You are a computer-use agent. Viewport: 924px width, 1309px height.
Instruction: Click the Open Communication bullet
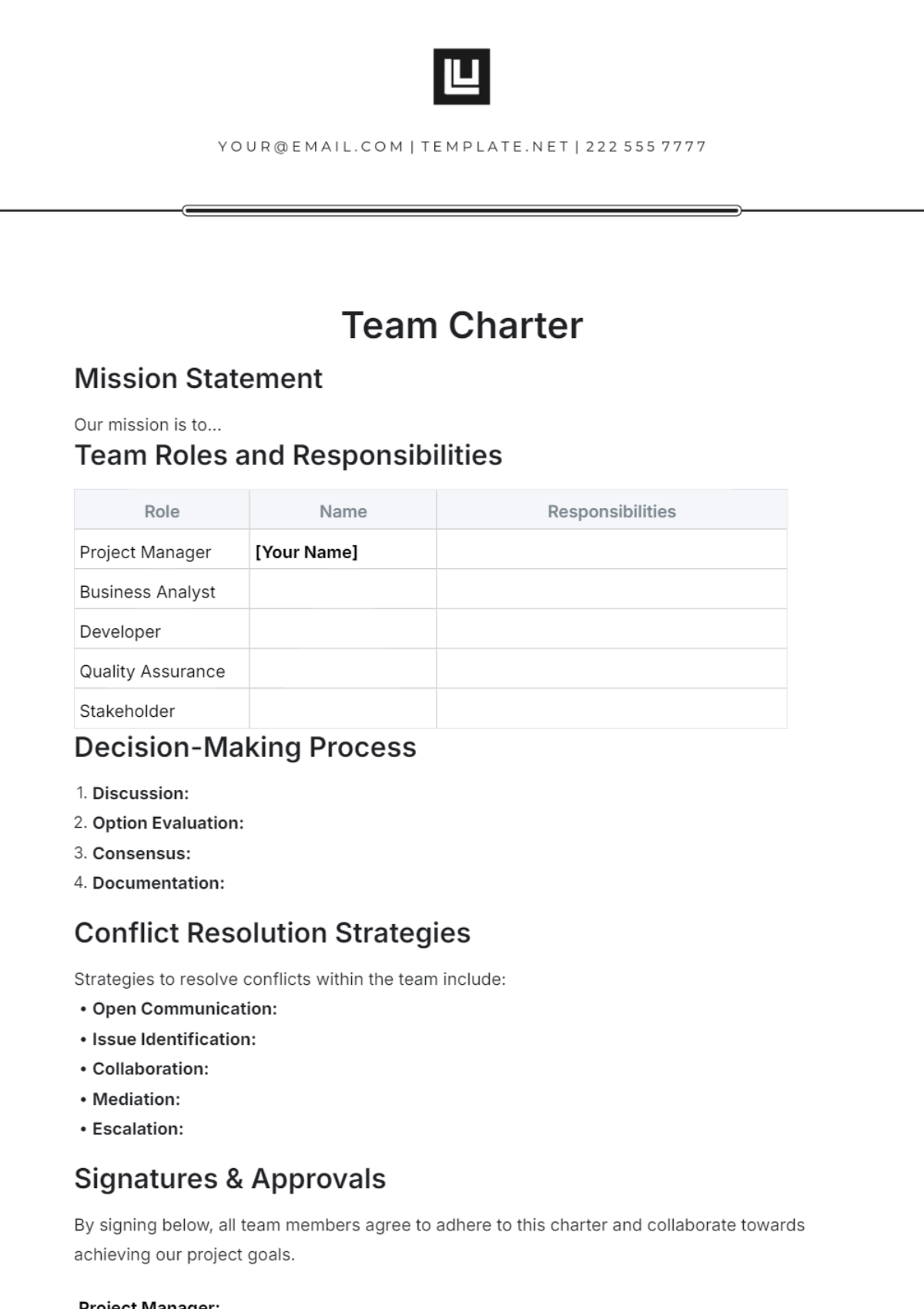[x=184, y=1009]
